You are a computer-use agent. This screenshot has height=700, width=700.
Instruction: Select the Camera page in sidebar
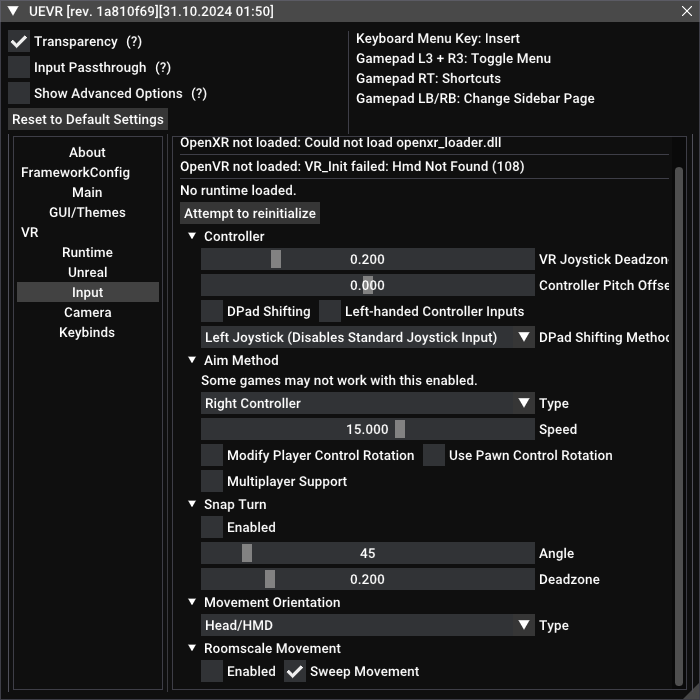pos(88,312)
